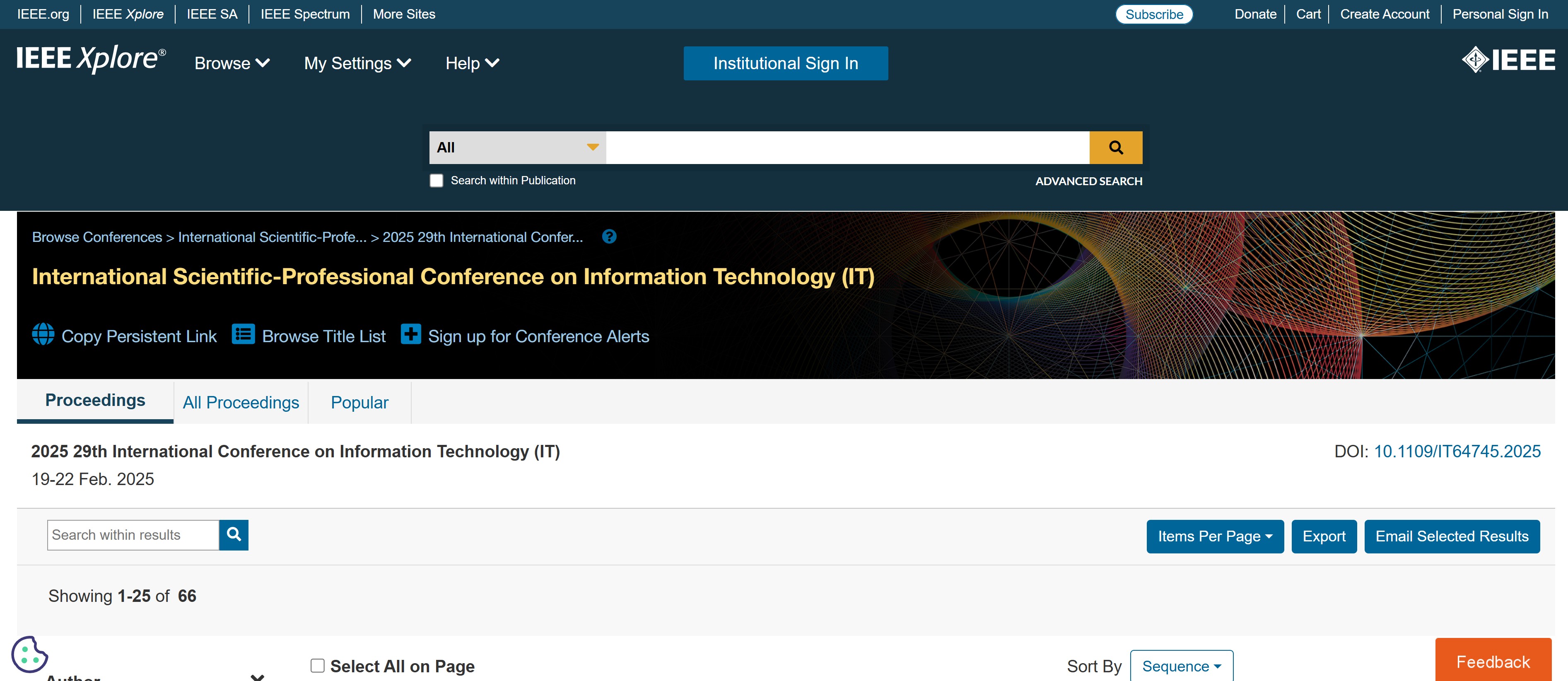
Task: Click the search within results magnifier icon
Action: pos(234,534)
